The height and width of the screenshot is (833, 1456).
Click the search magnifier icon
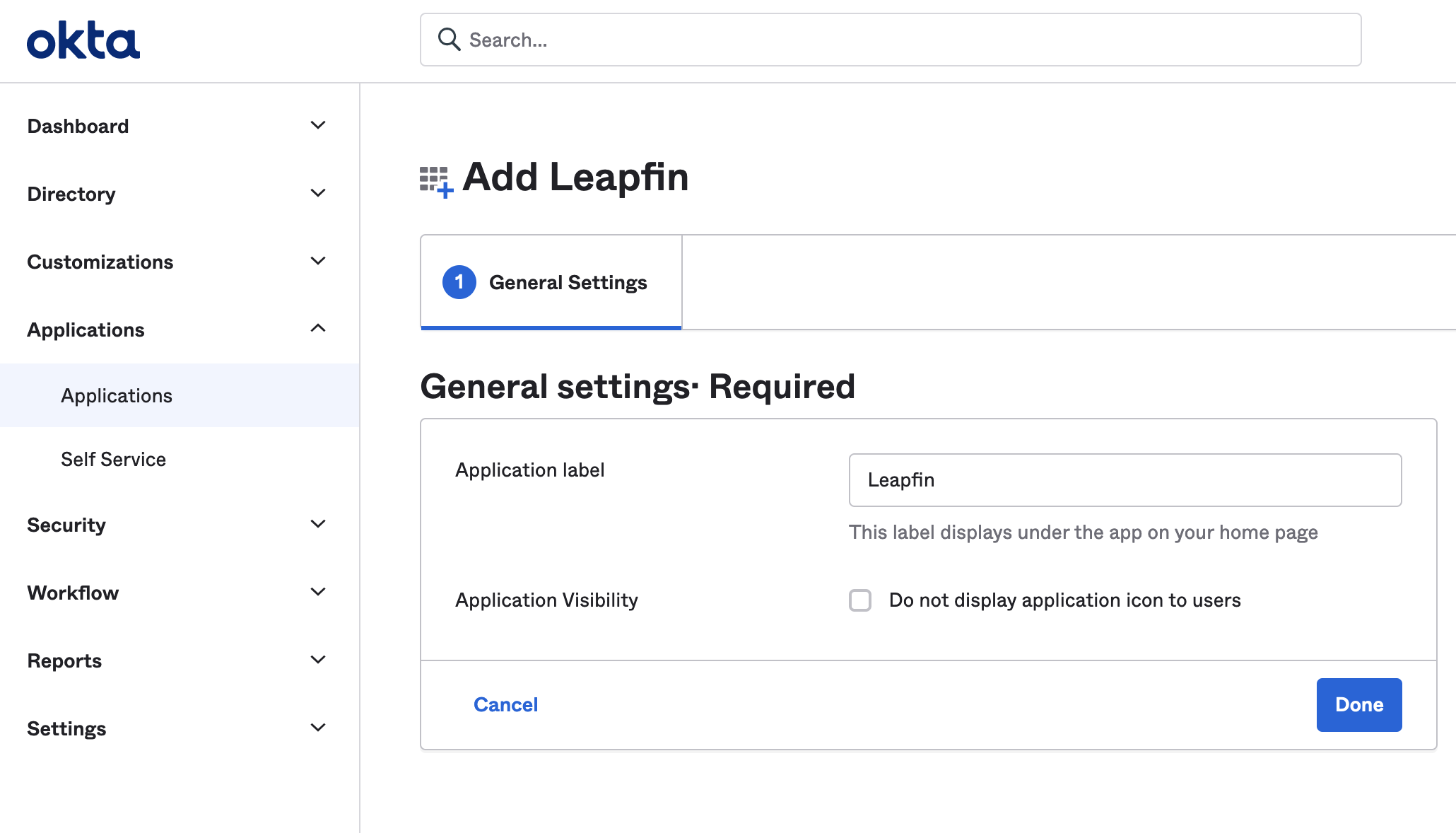click(x=449, y=40)
